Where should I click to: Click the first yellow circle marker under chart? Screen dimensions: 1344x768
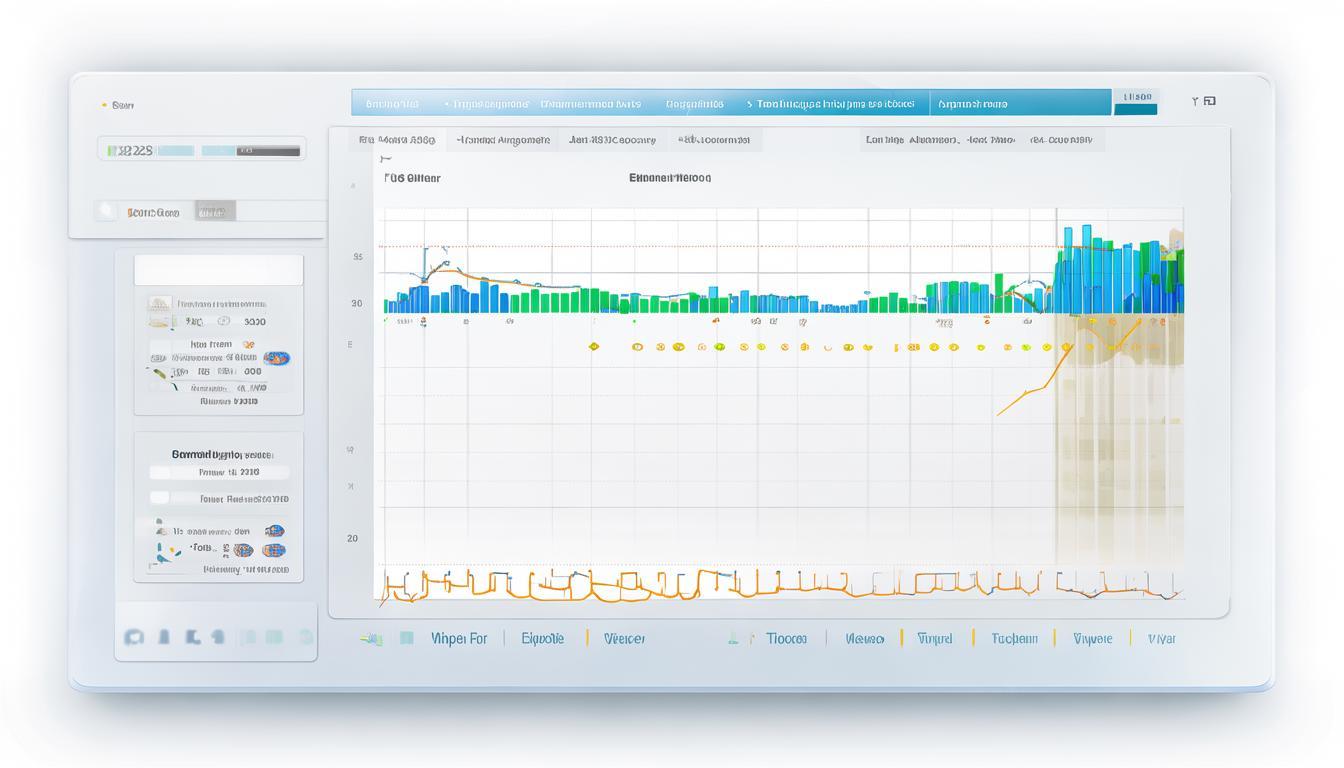[x=594, y=347]
